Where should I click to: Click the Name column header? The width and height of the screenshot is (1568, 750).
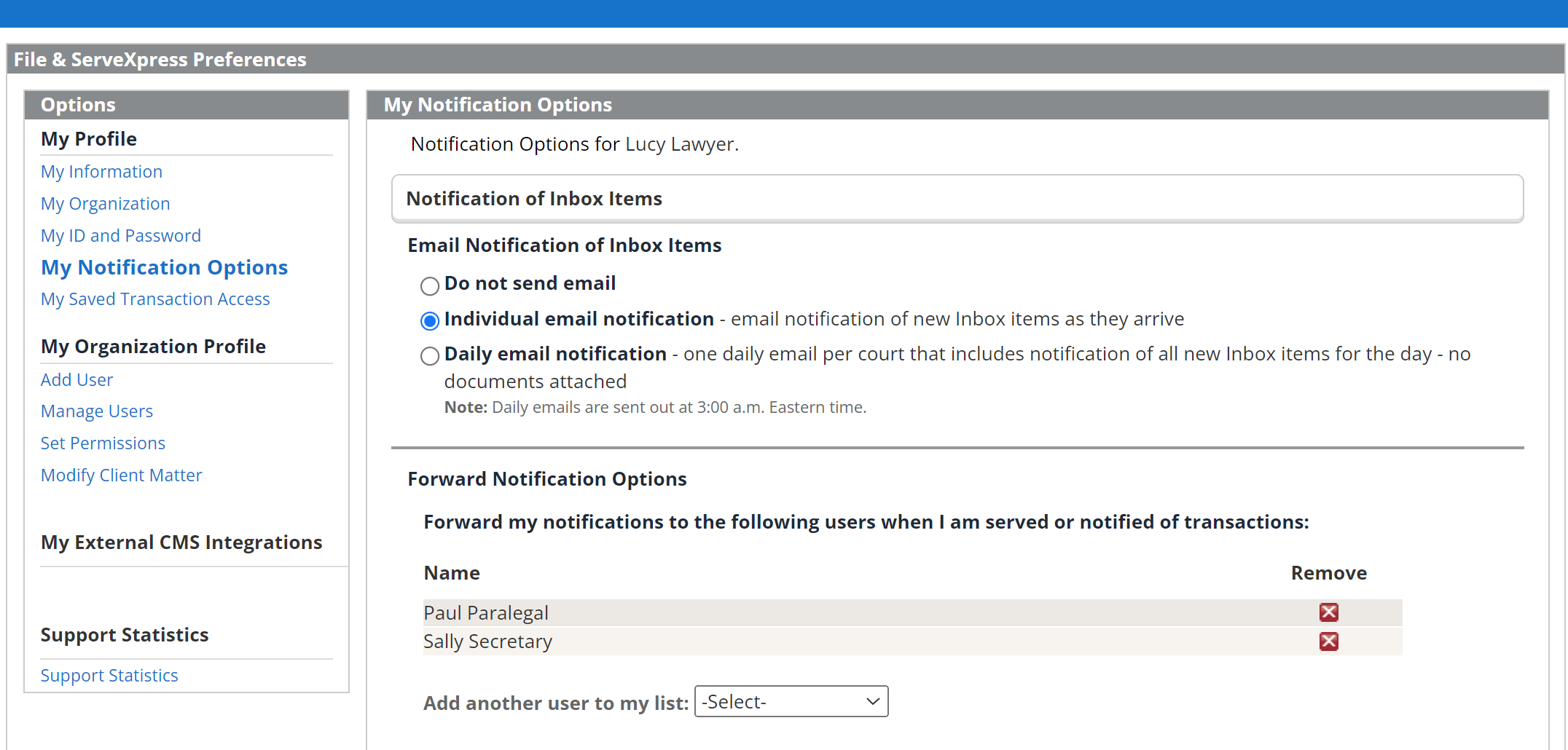click(452, 573)
